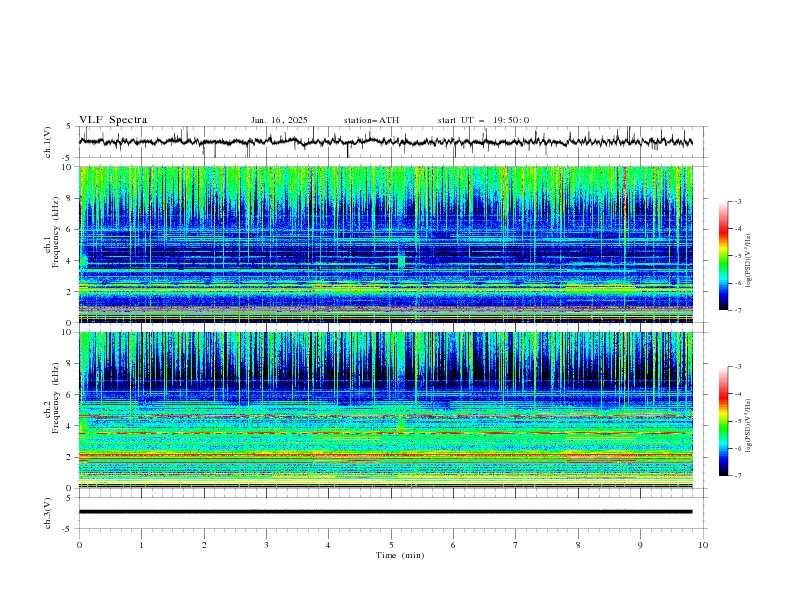Click the red band near 3.5 kHz in ch.2 spectrogram
This screenshot has width=792, height=612.
pos(386,433)
